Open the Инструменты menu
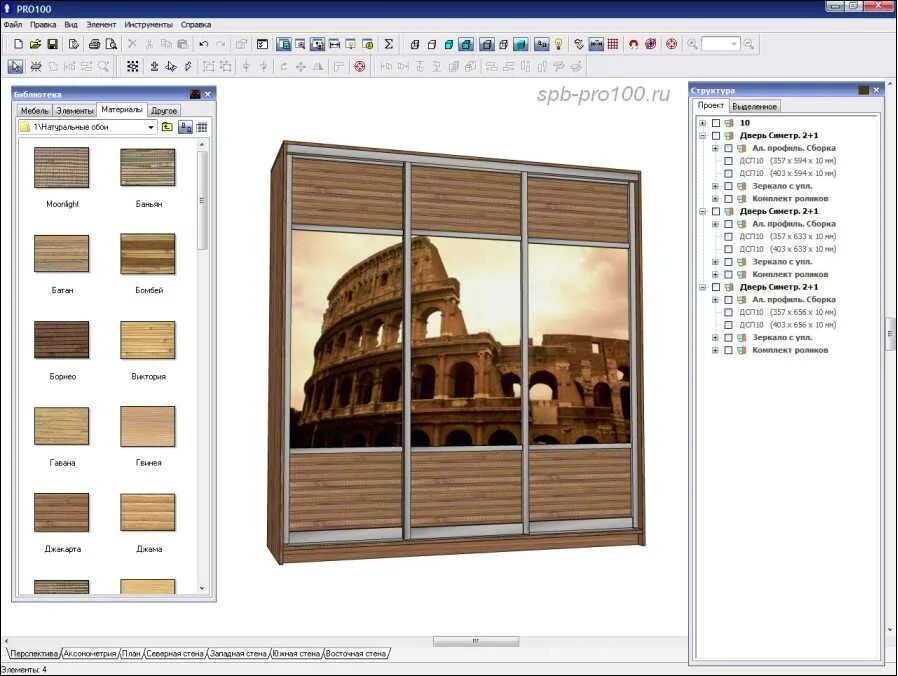The height and width of the screenshot is (676, 898). click(x=148, y=25)
